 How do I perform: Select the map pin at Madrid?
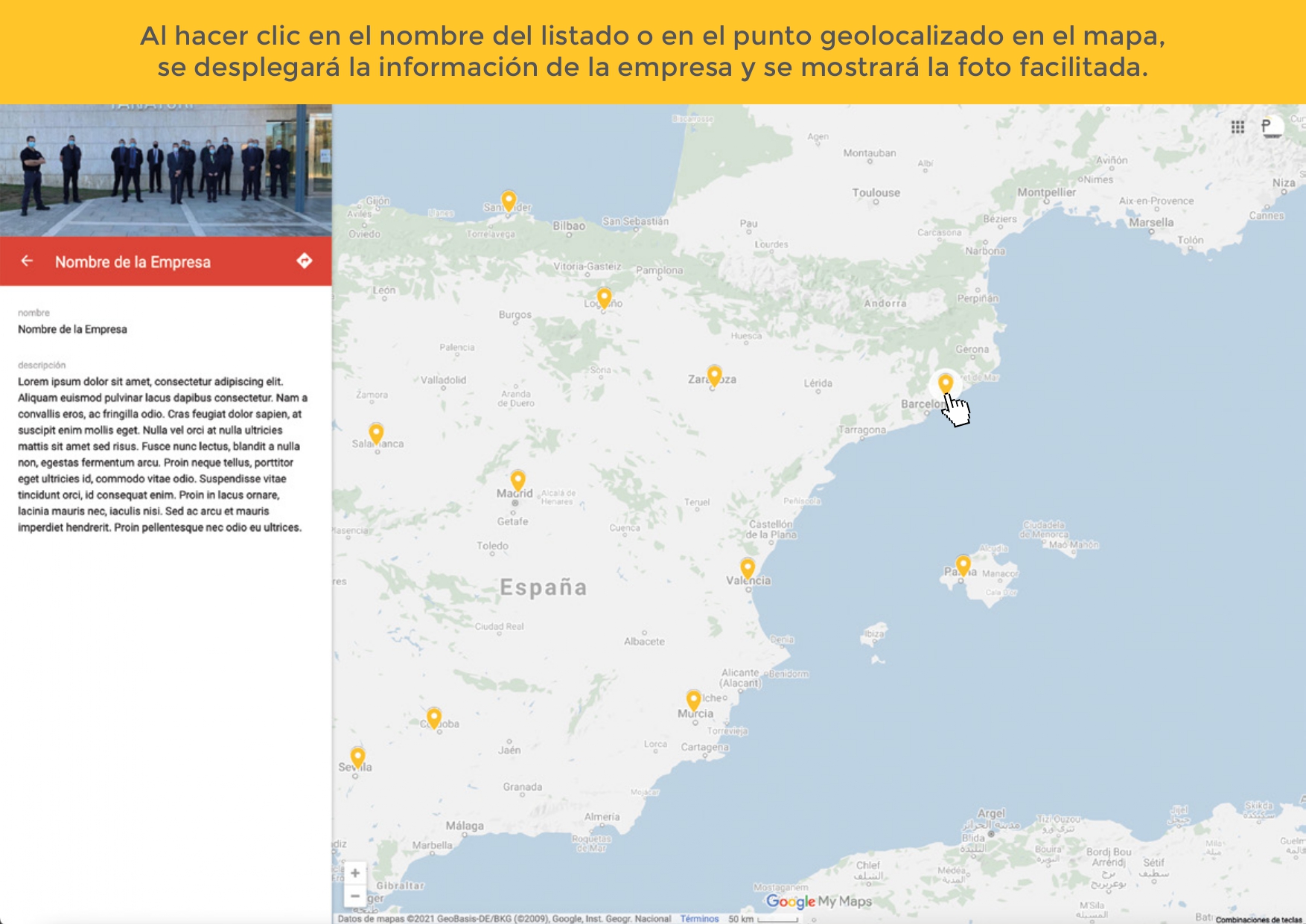[518, 479]
